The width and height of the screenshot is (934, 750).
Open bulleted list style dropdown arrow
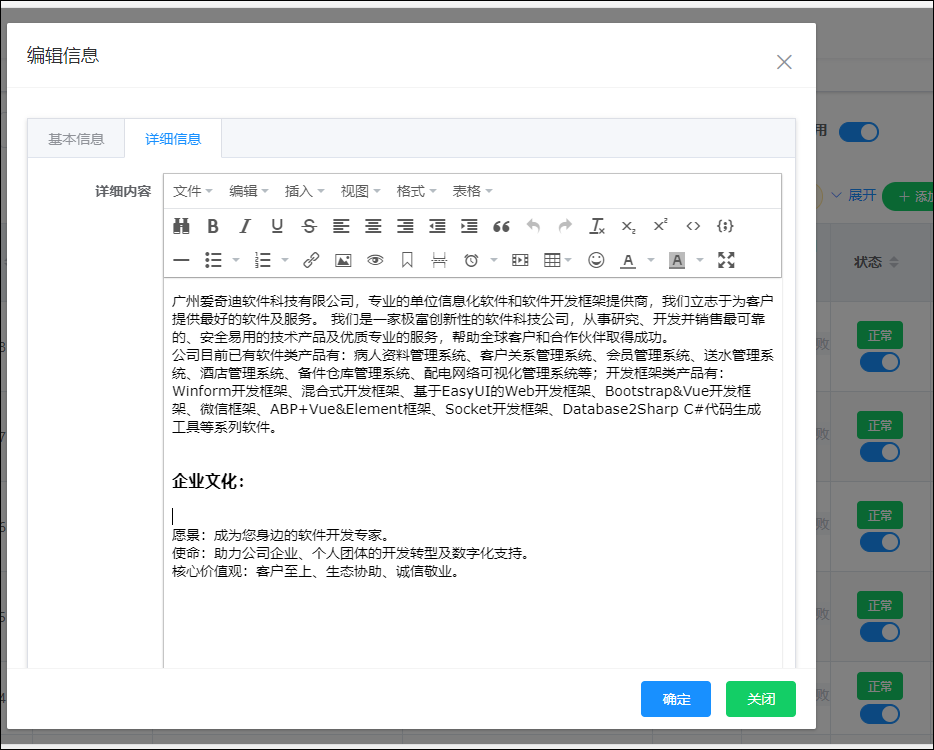236,260
